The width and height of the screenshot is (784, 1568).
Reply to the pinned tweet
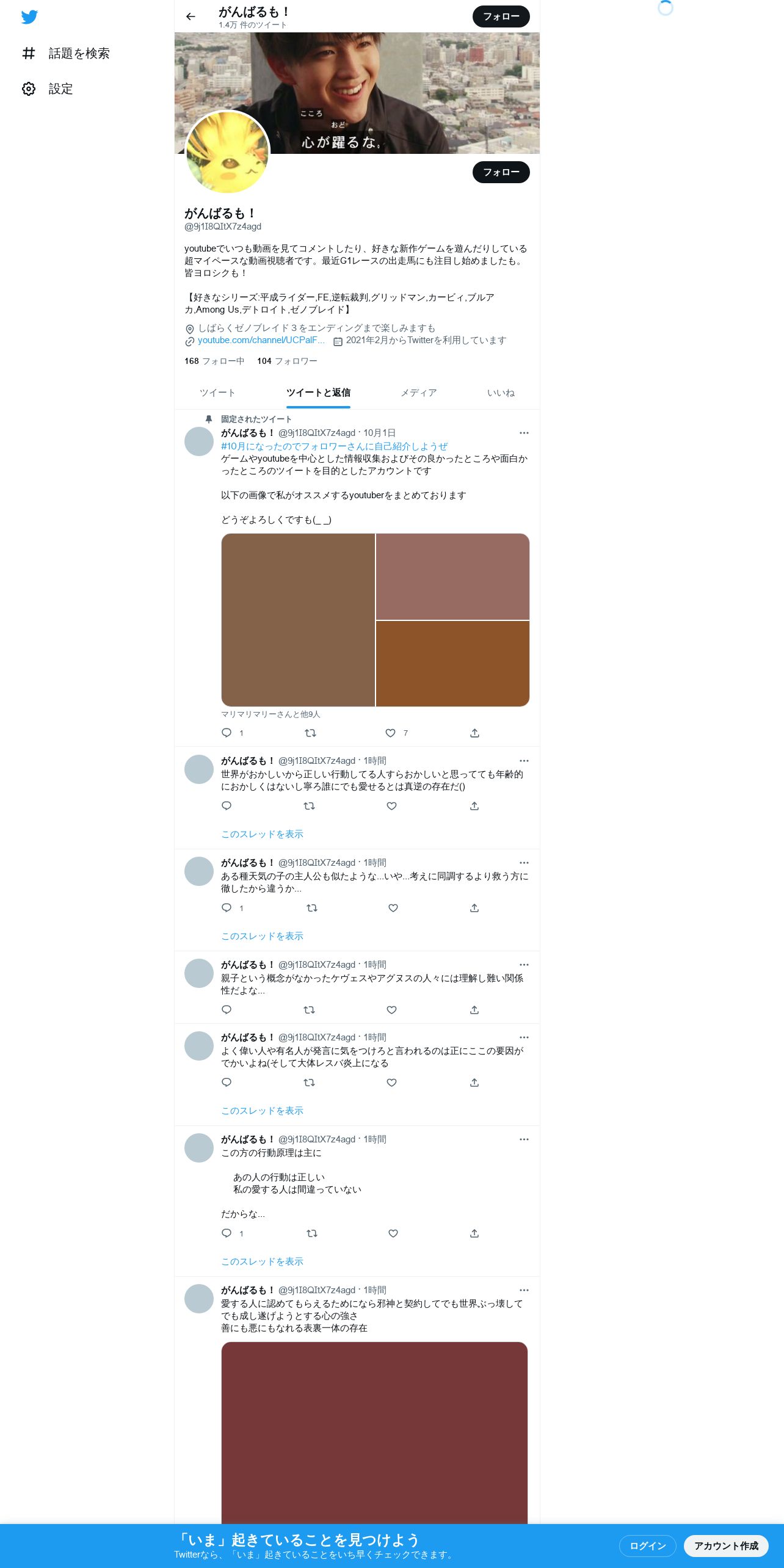pos(227,733)
